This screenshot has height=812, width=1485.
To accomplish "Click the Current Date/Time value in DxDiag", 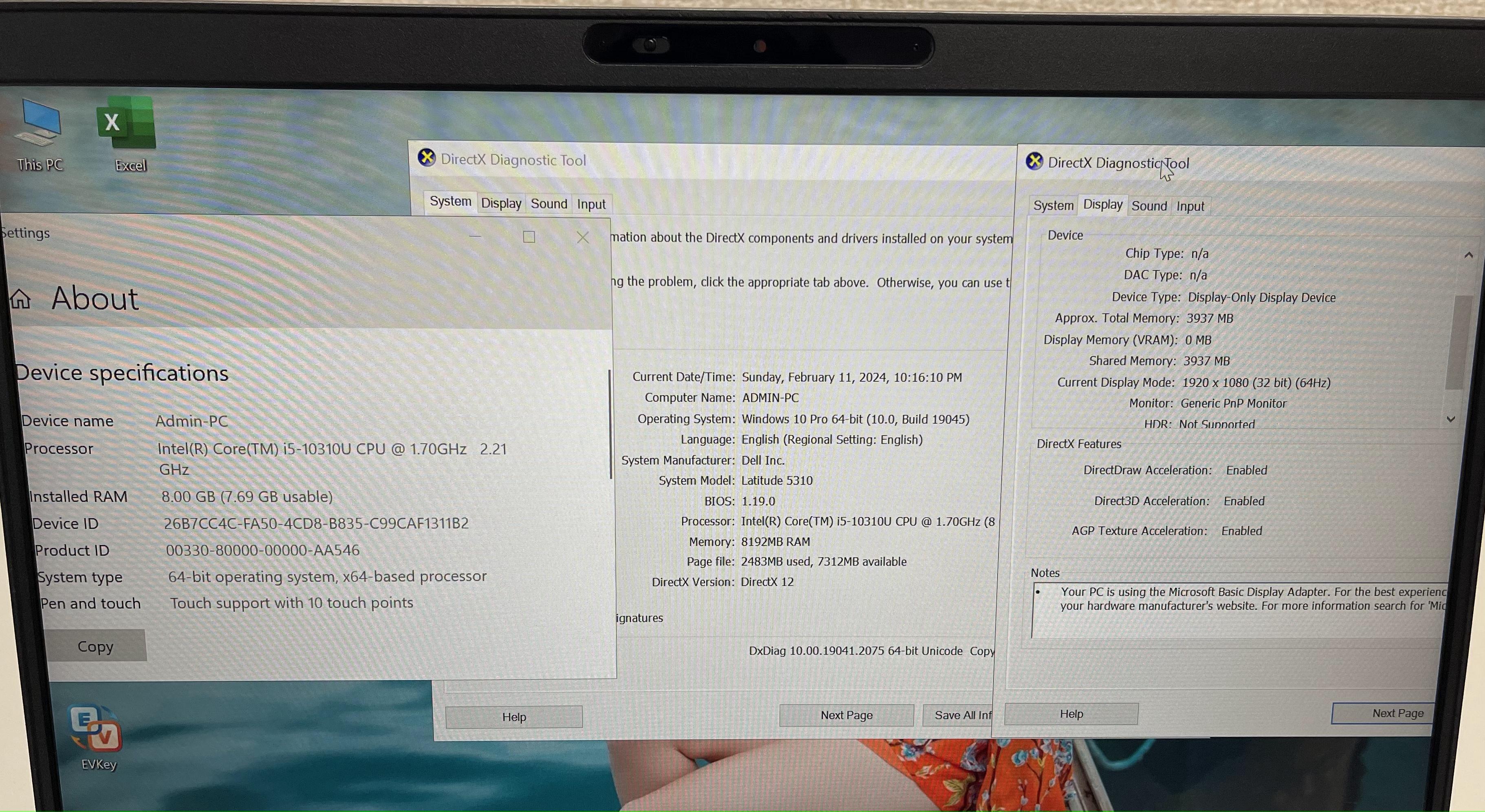I will (851, 377).
